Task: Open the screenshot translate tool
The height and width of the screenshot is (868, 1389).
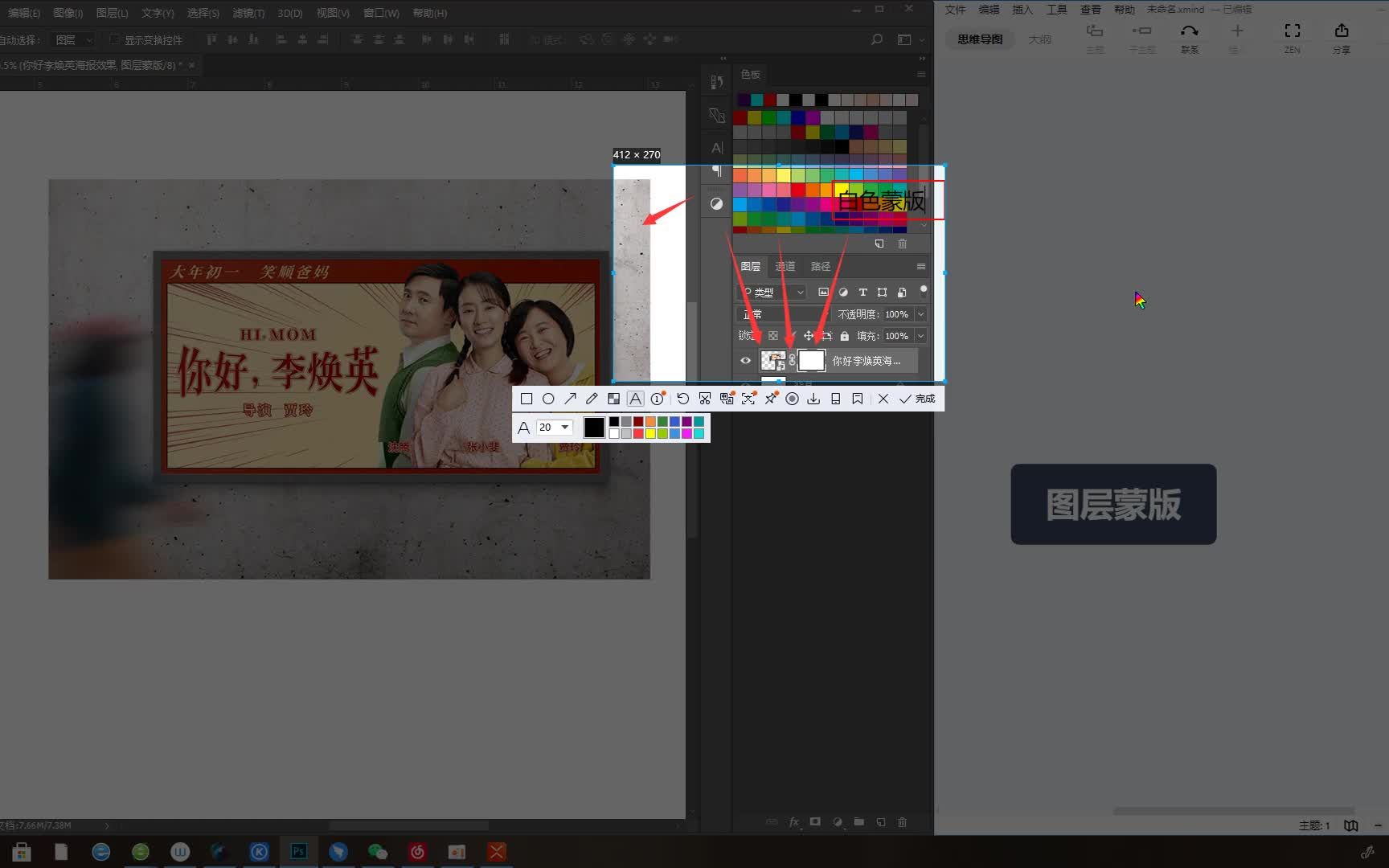Action: [727, 399]
